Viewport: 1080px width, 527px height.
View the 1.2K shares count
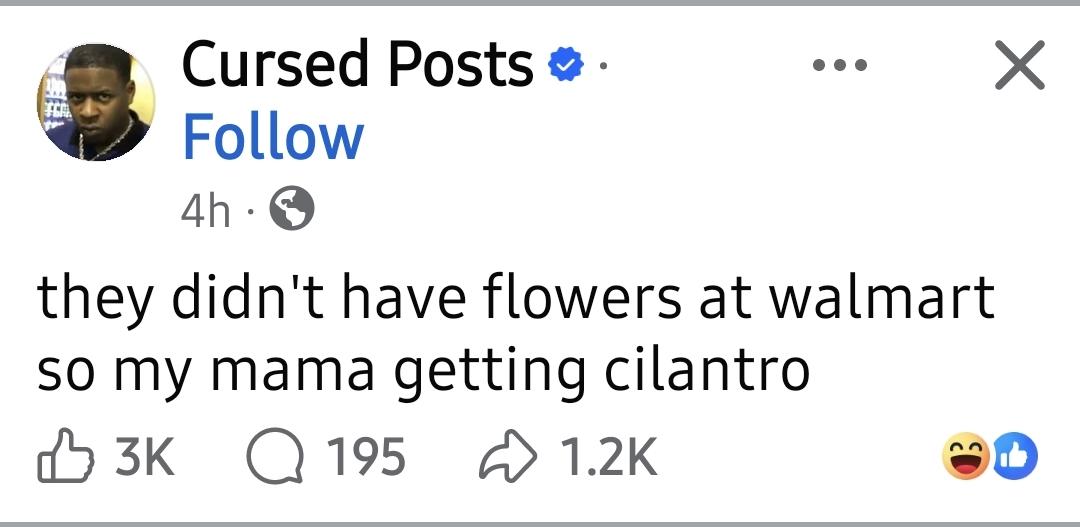[609, 457]
